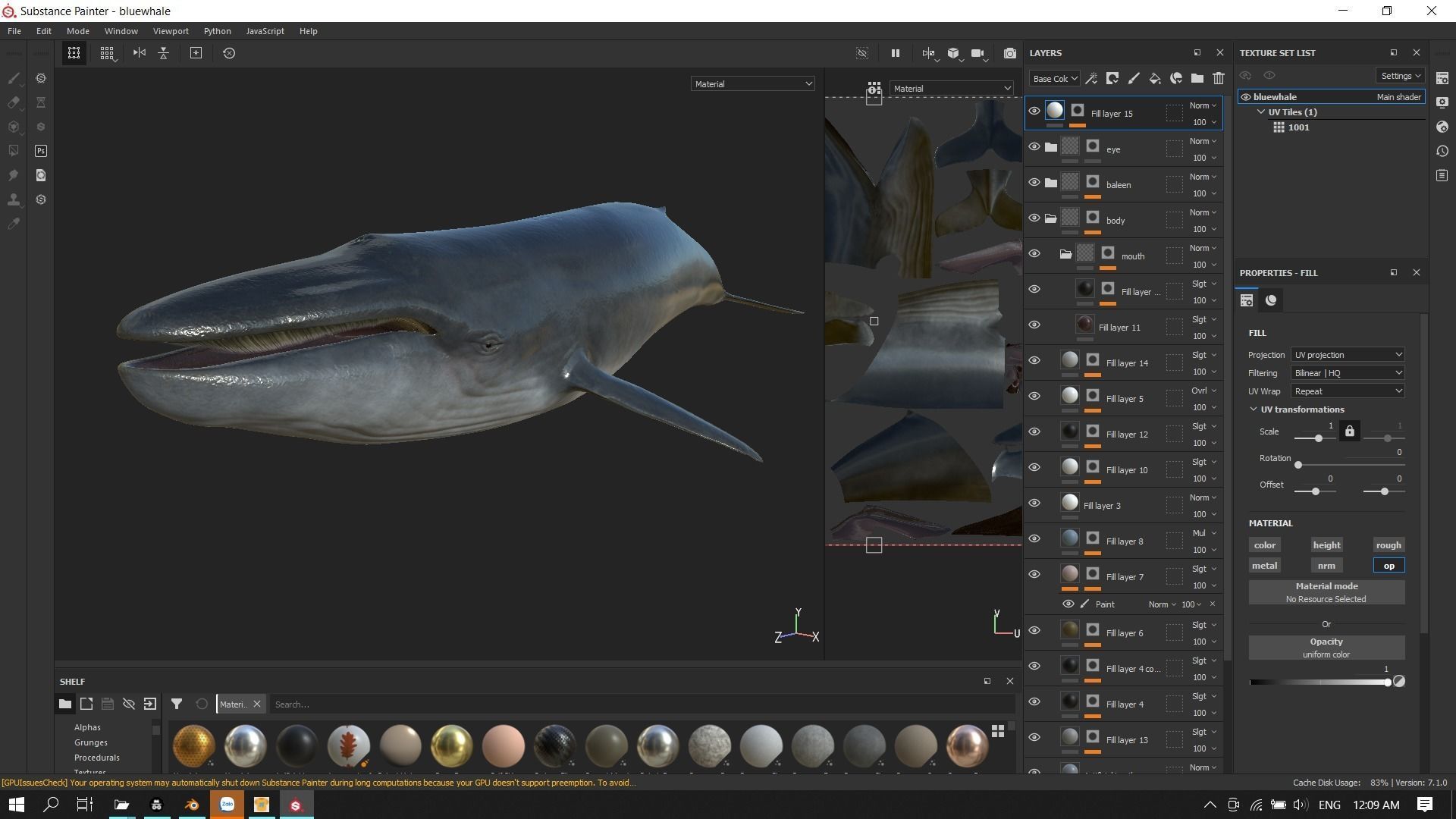
Task: Click the Photoshop export icon
Action: tap(41, 151)
